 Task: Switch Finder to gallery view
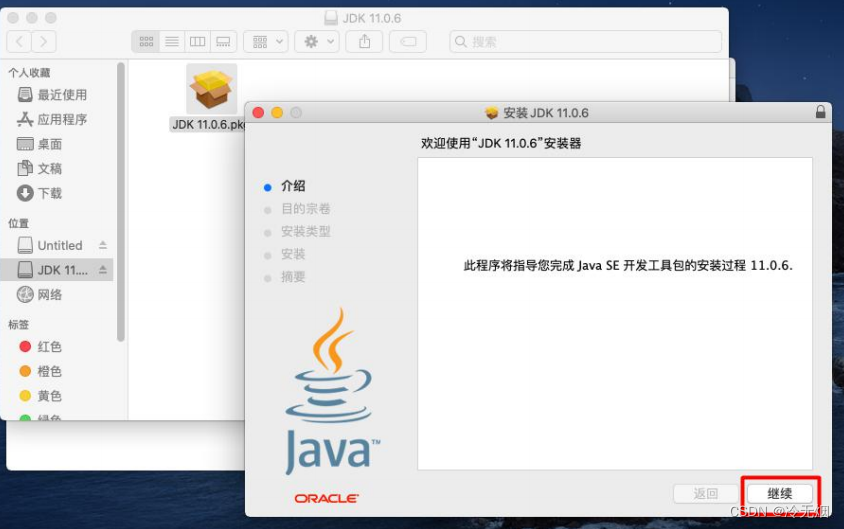pyautogui.click(x=223, y=41)
